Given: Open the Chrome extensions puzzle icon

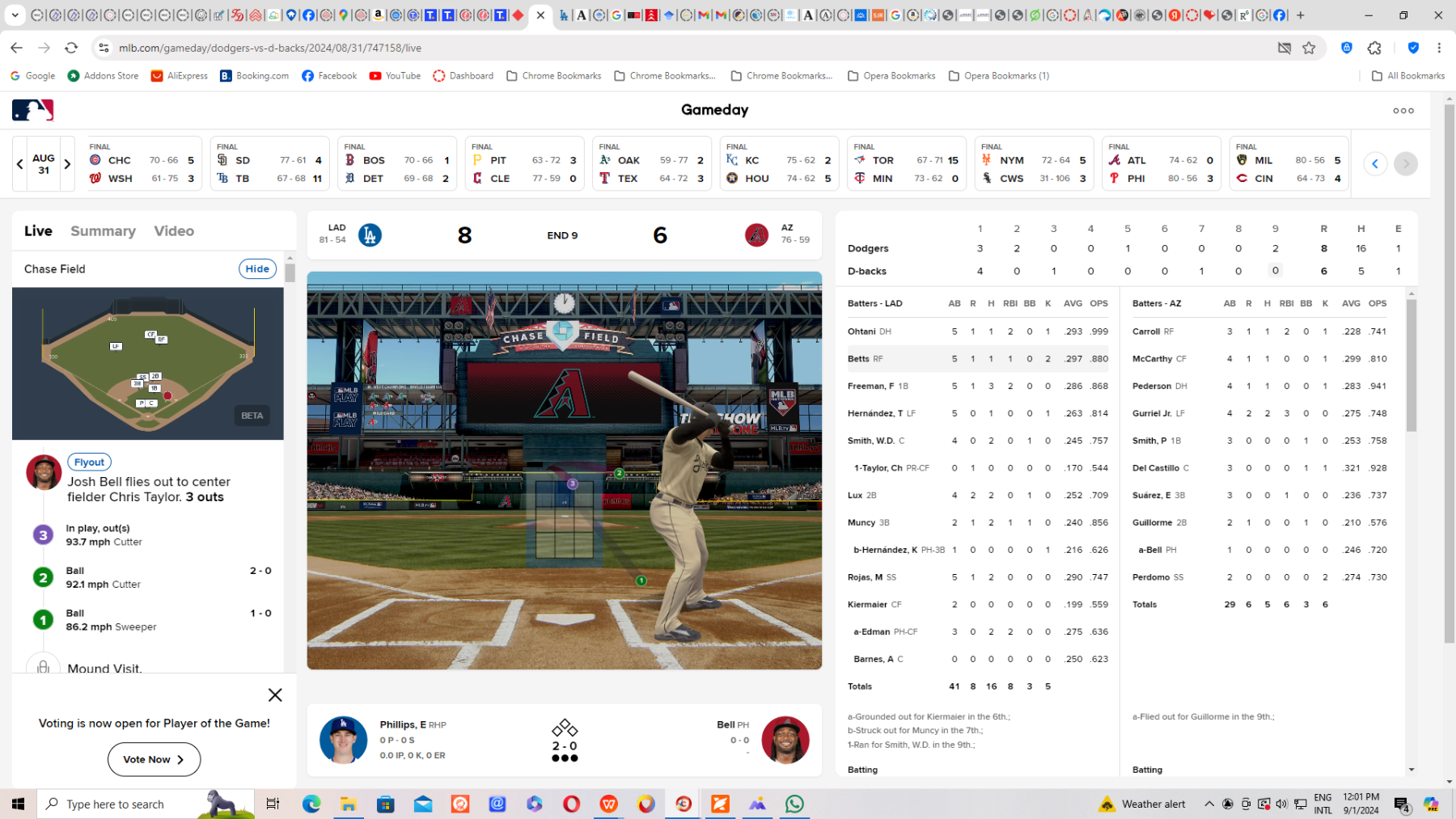Looking at the screenshot, I should [x=1374, y=48].
